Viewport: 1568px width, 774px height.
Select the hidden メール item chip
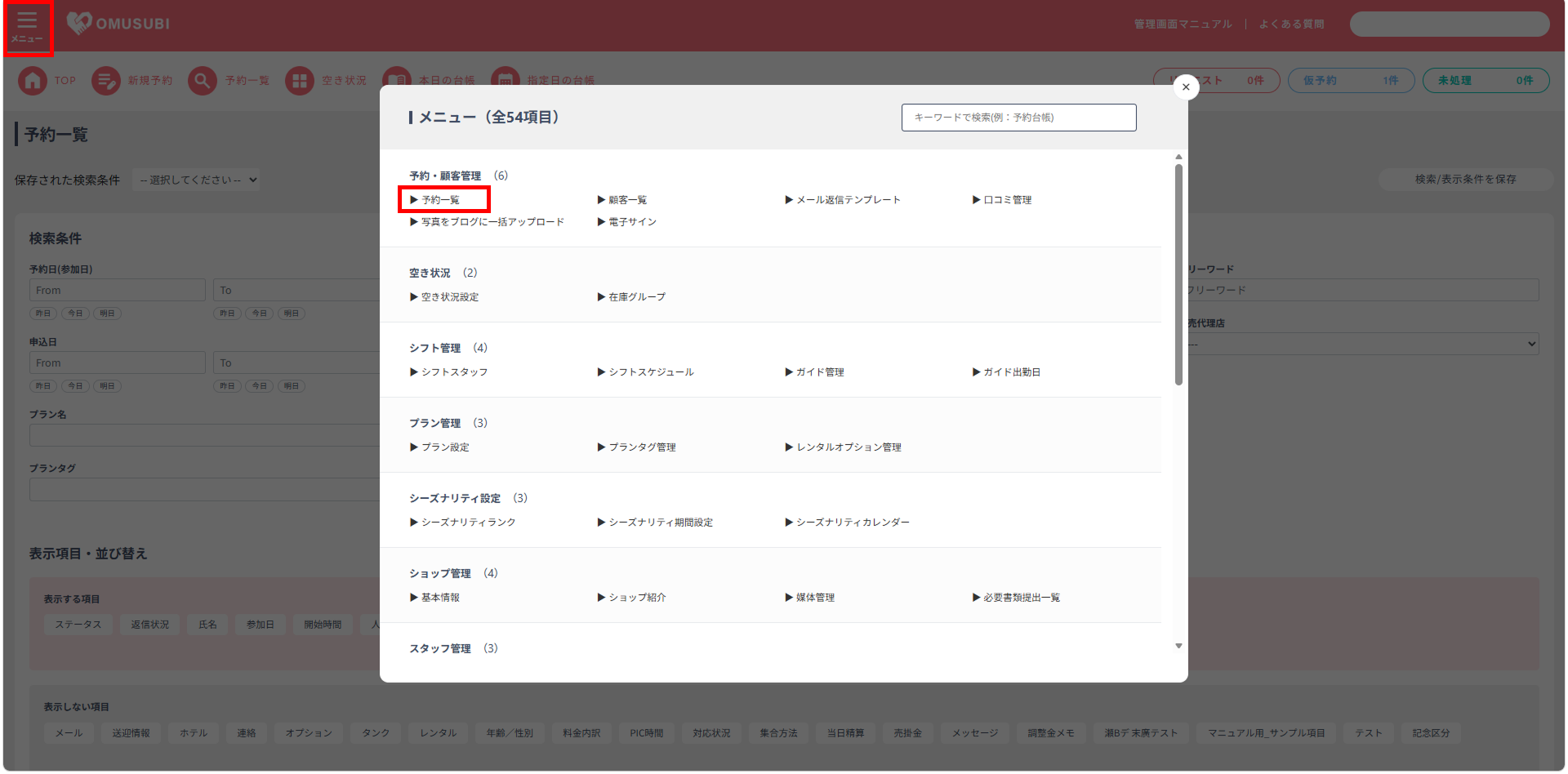(x=69, y=733)
